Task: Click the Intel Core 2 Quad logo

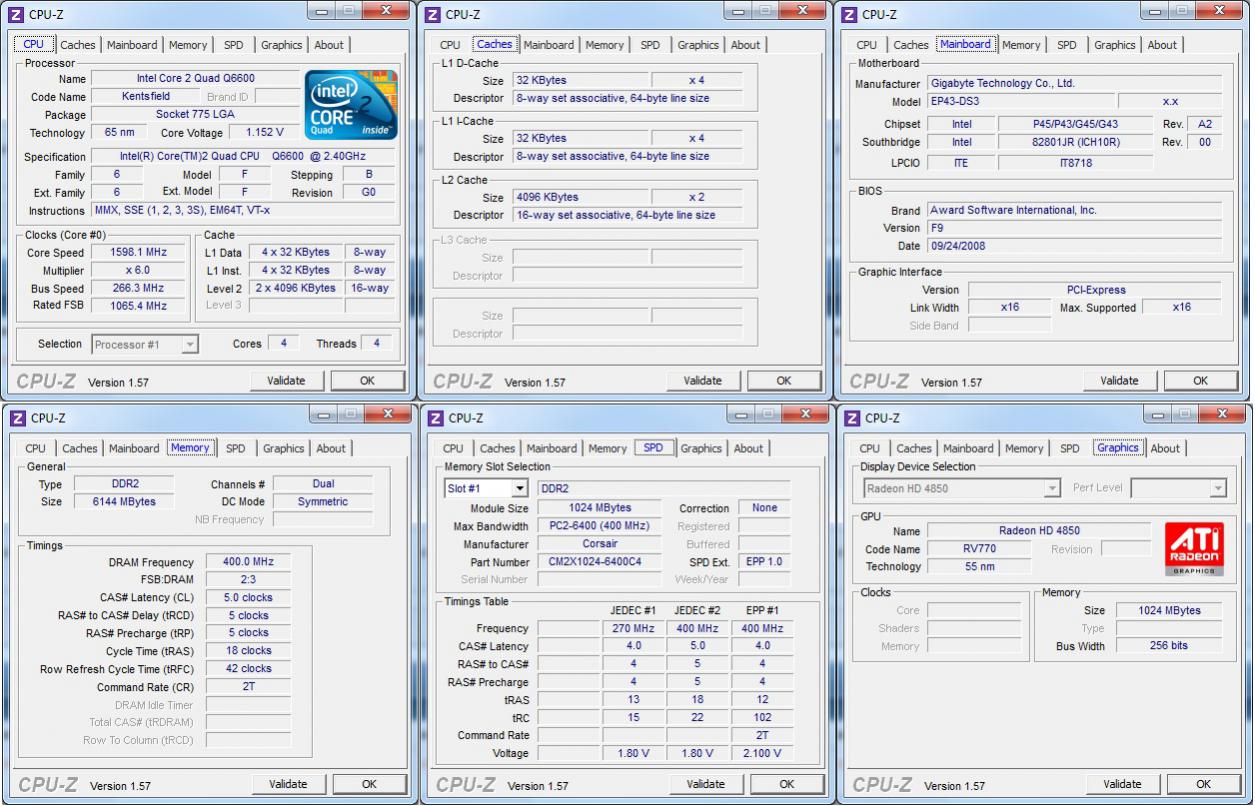Action: click(x=351, y=104)
